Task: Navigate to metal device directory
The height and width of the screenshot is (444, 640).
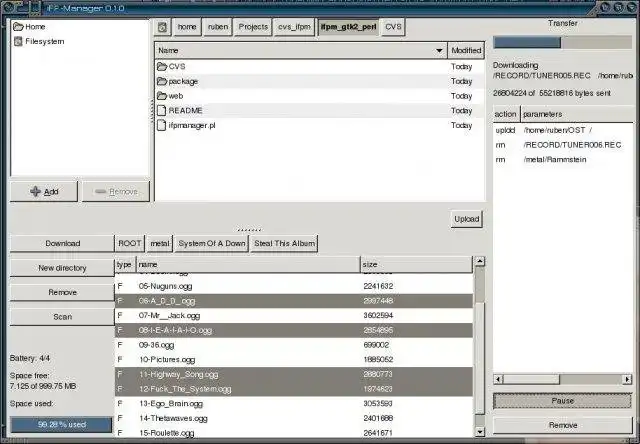Action: point(160,243)
